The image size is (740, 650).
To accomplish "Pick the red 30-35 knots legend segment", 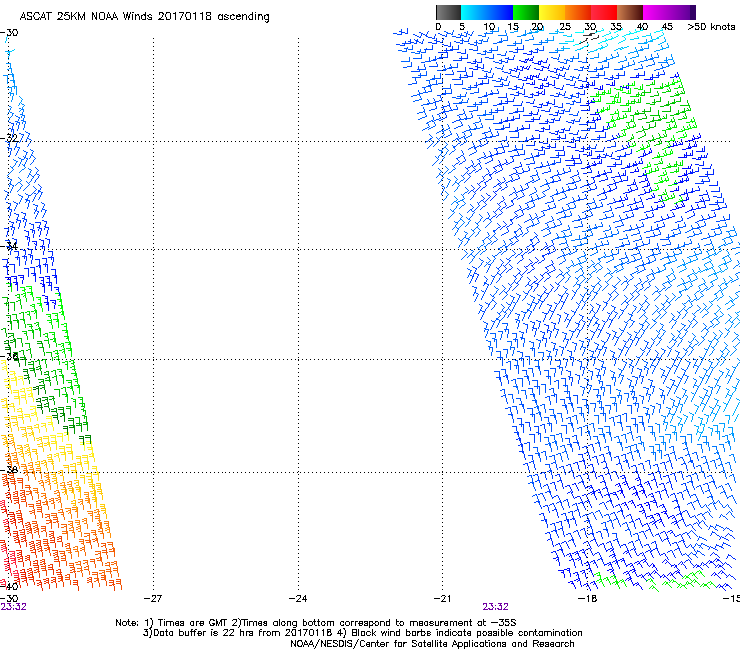I will click(604, 12).
